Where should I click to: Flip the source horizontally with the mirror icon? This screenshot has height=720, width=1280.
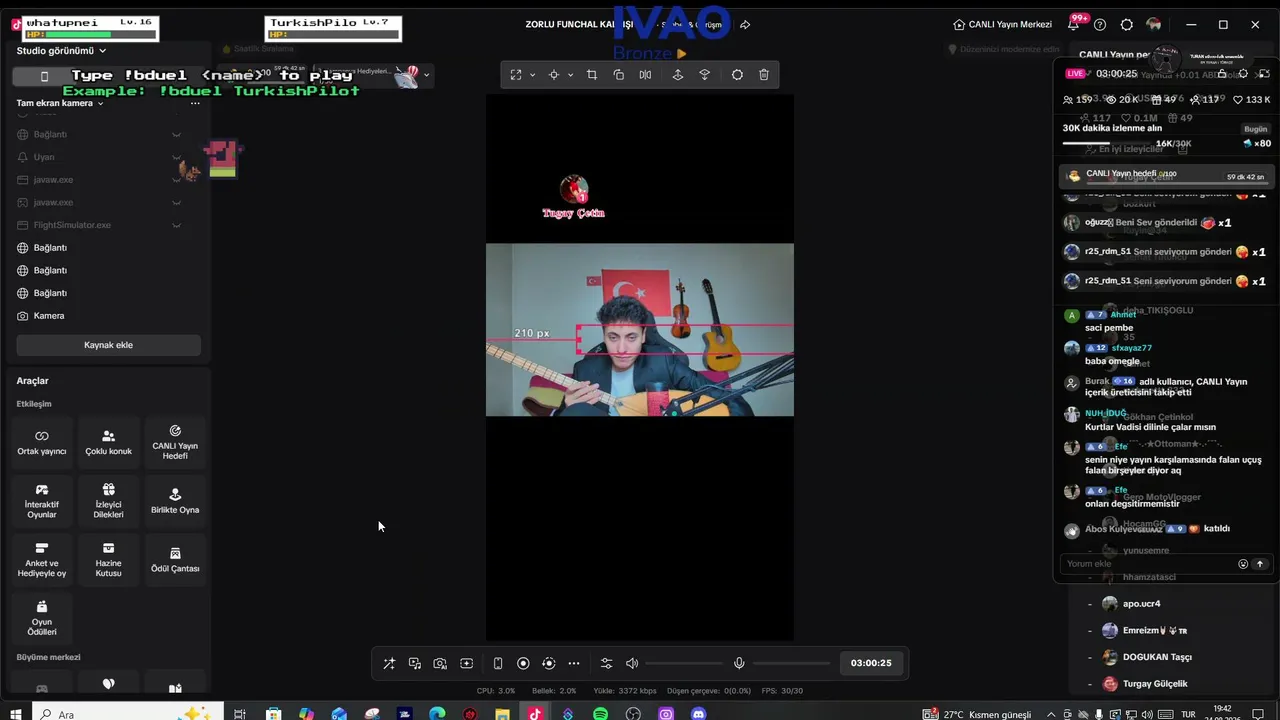tap(645, 75)
